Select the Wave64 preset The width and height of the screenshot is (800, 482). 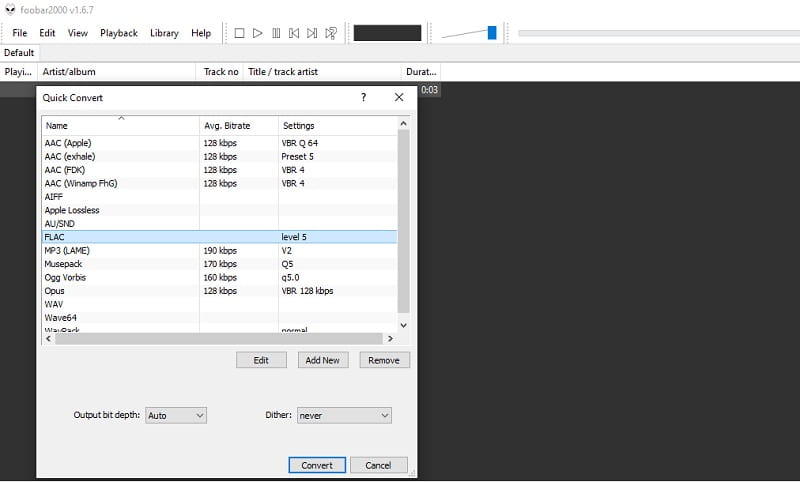pos(219,317)
